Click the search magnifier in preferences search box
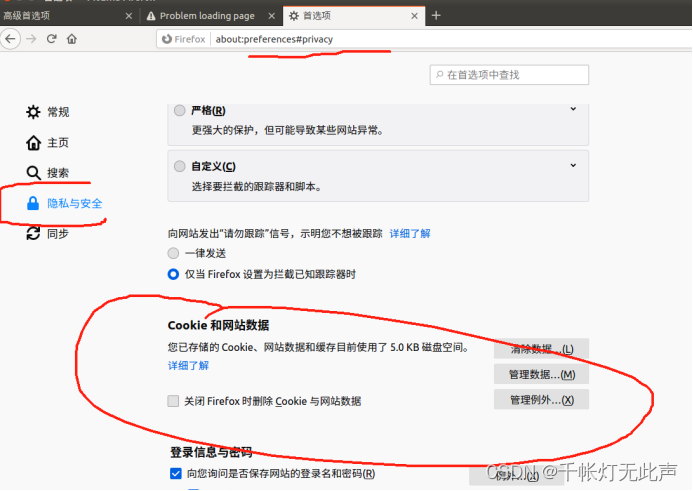This screenshot has height=491, width=693. [439, 74]
